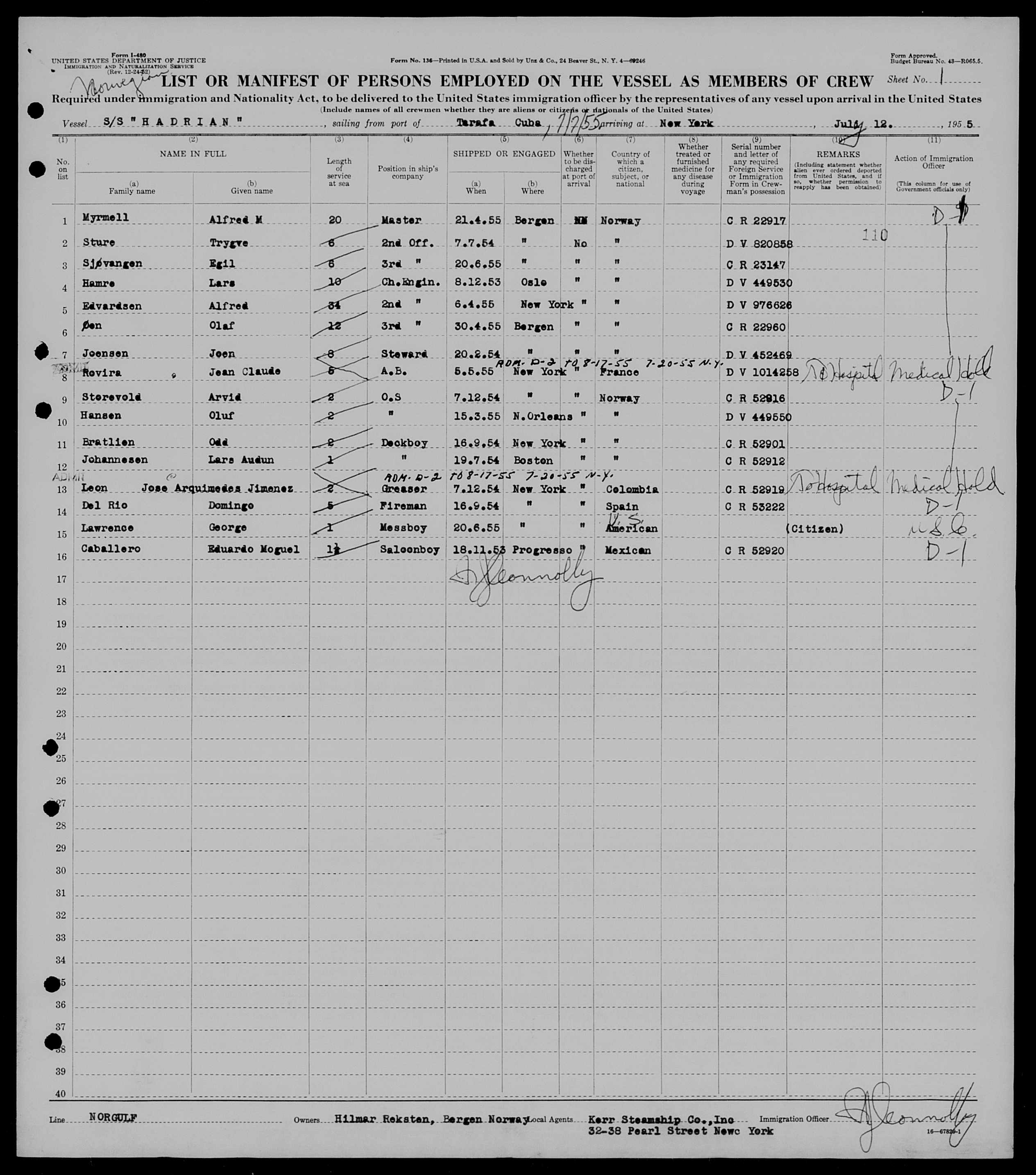Screen dimensions: 1036x1175
Task: Click family name Lawrence
Action: 107,528
